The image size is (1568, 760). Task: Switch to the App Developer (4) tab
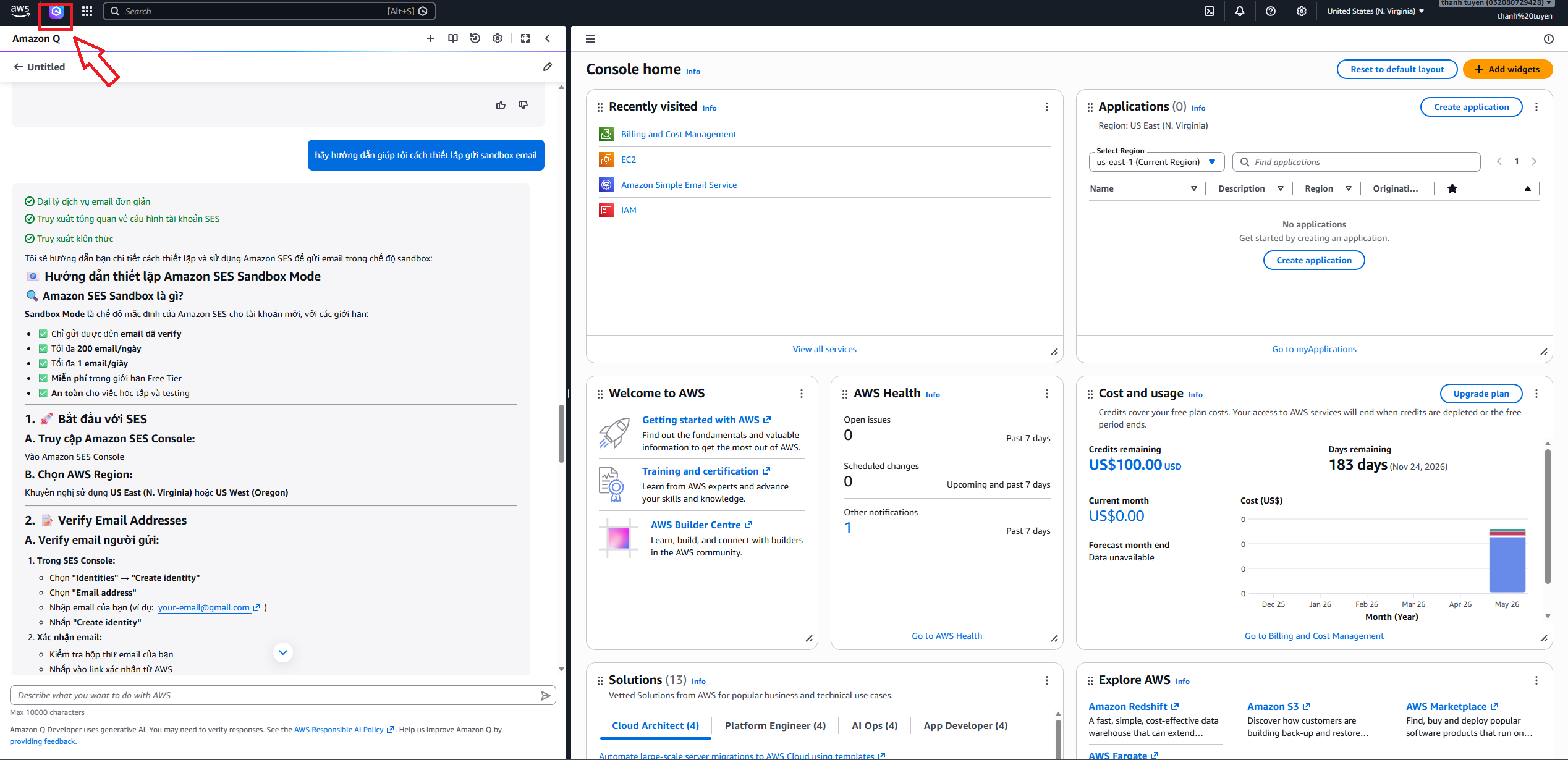pyautogui.click(x=965, y=725)
